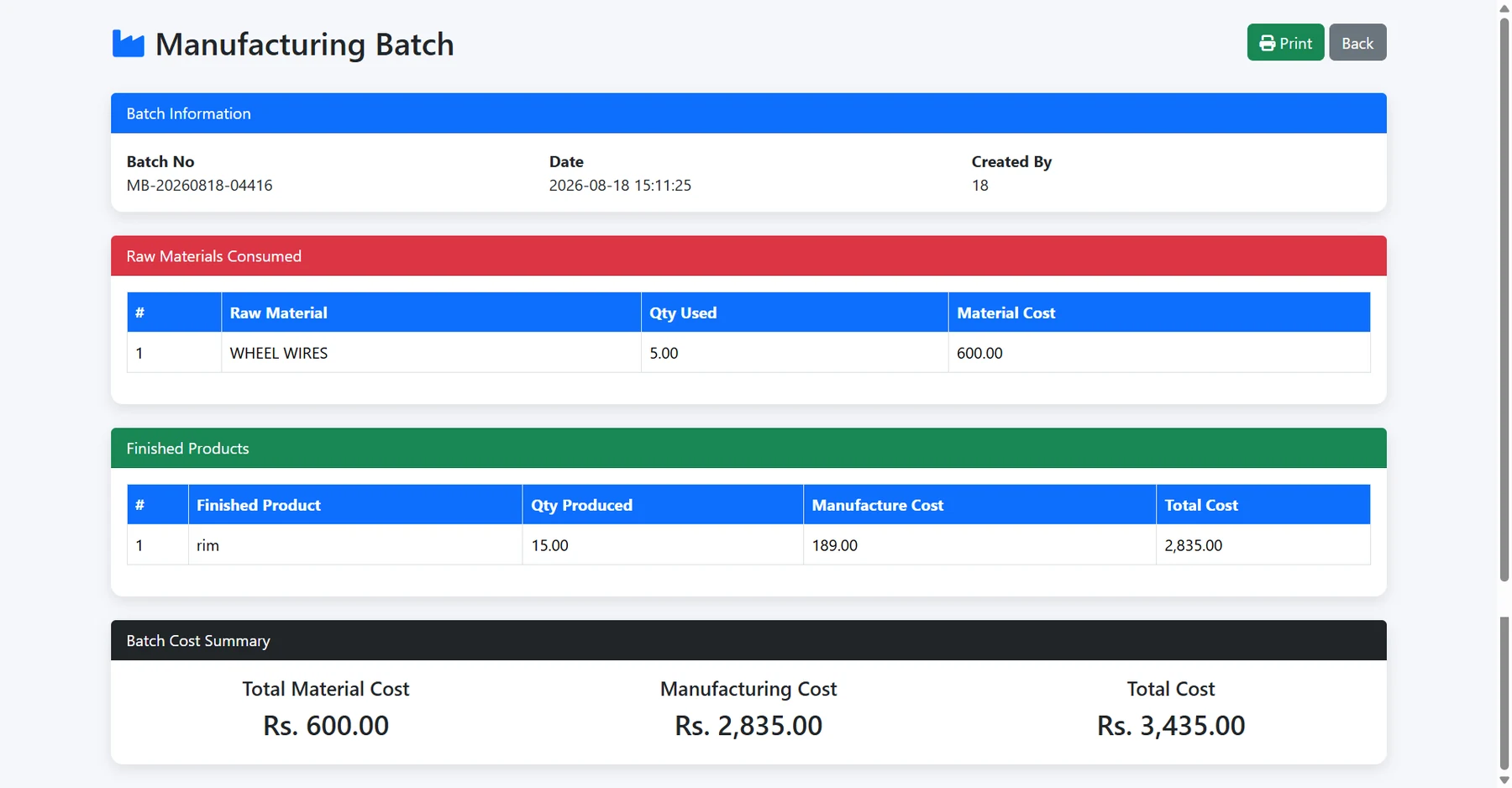The width and height of the screenshot is (1512, 788).
Task: Click the green Print button
Action: (x=1285, y=43)
